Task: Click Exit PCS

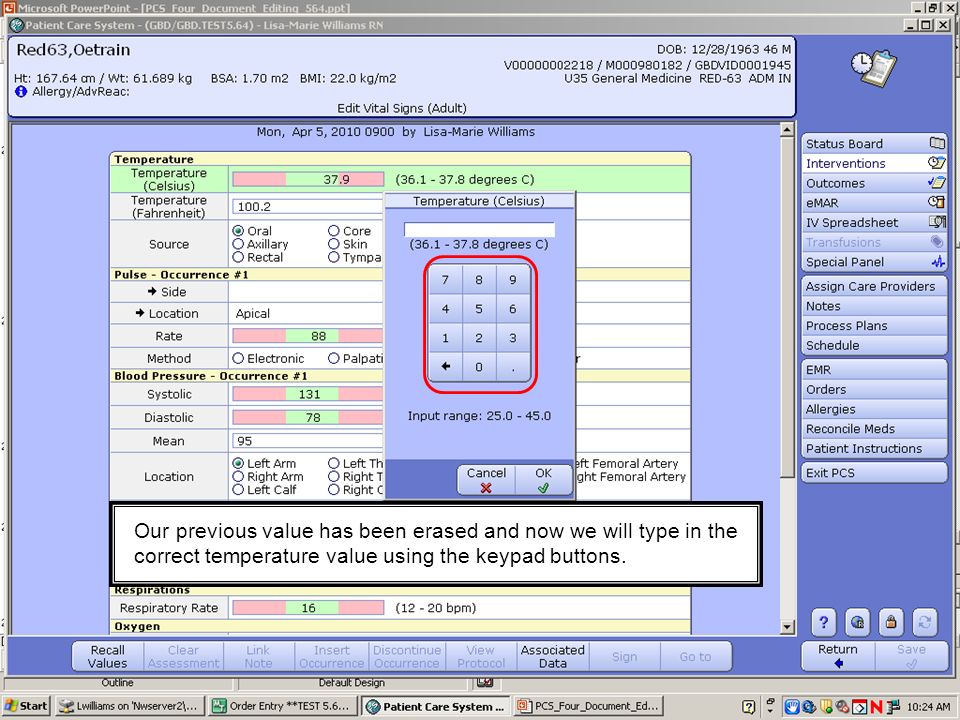Action: click(874, 473)
